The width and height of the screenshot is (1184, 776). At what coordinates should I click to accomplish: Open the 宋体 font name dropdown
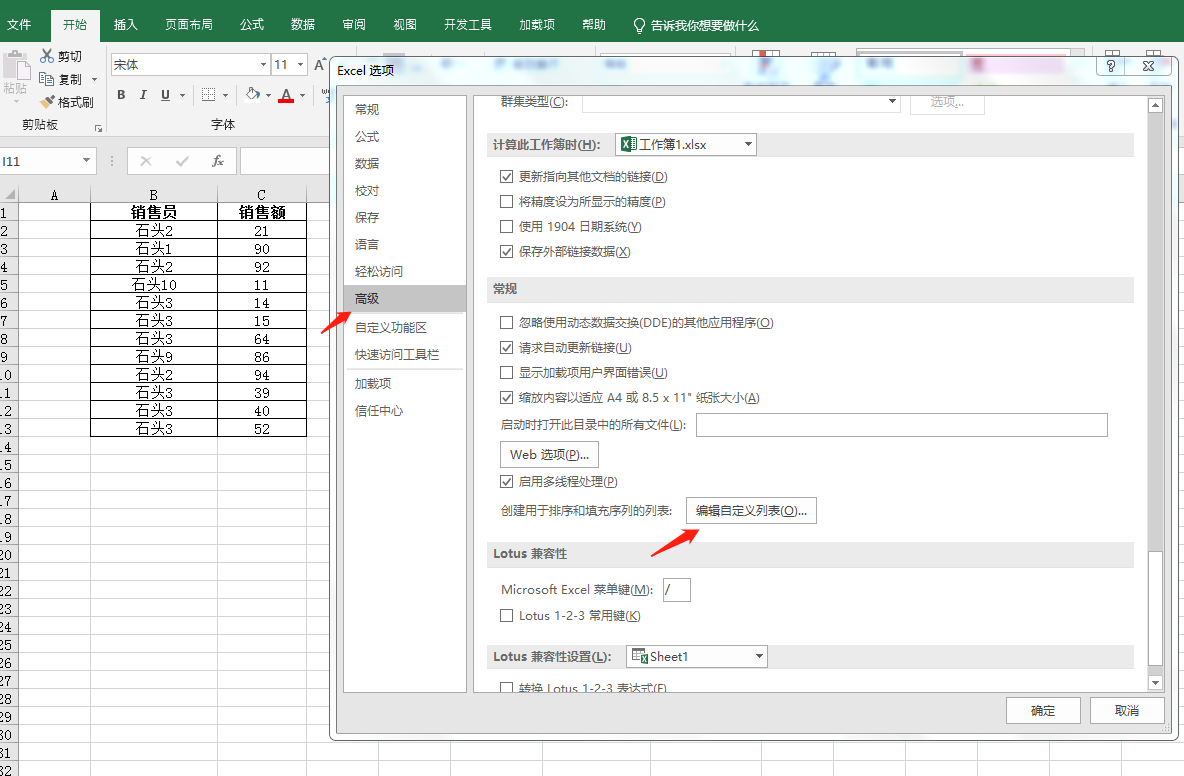(x=263, y=65)
